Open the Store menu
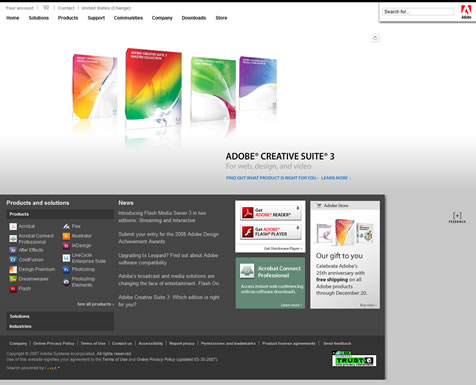Screen dimensions: 476x385 pos(221,18)
